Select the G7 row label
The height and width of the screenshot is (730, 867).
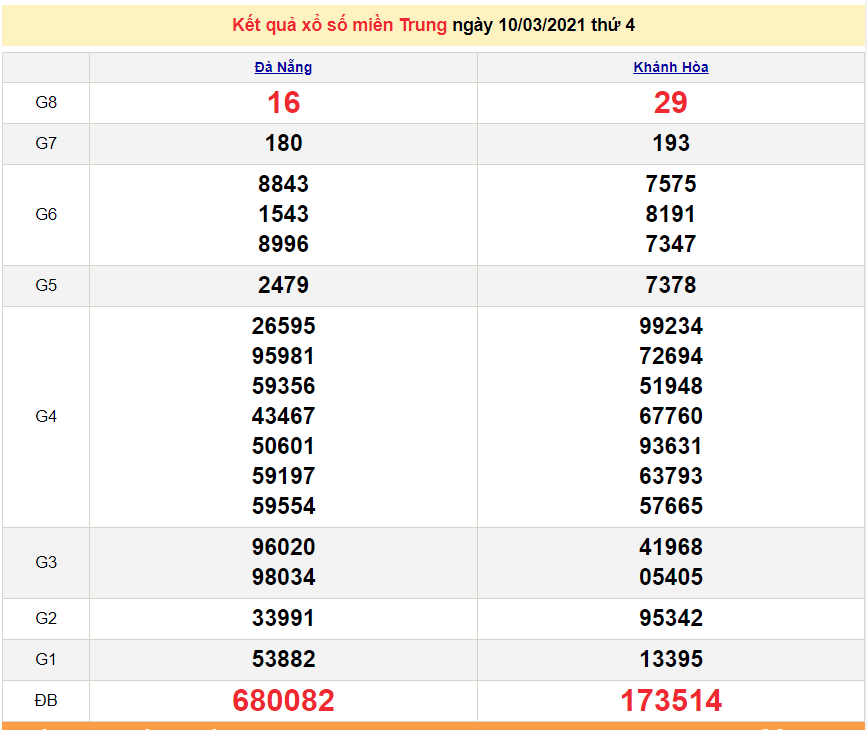46,144
